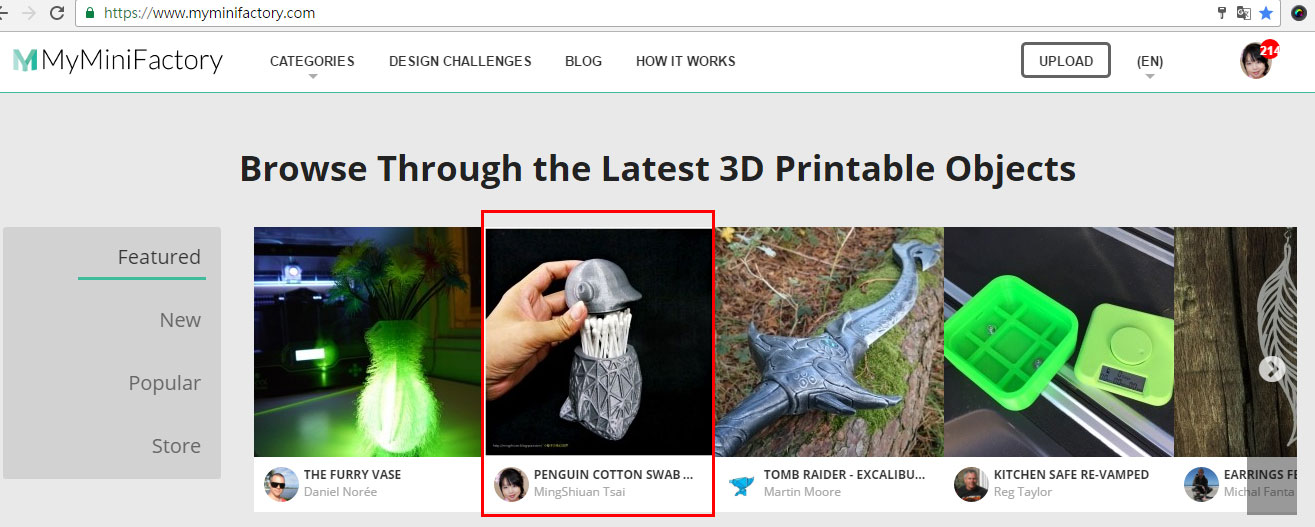The image size is (1315, 527).
Task: Reload the page with the refresh icon
Action: 56,13
